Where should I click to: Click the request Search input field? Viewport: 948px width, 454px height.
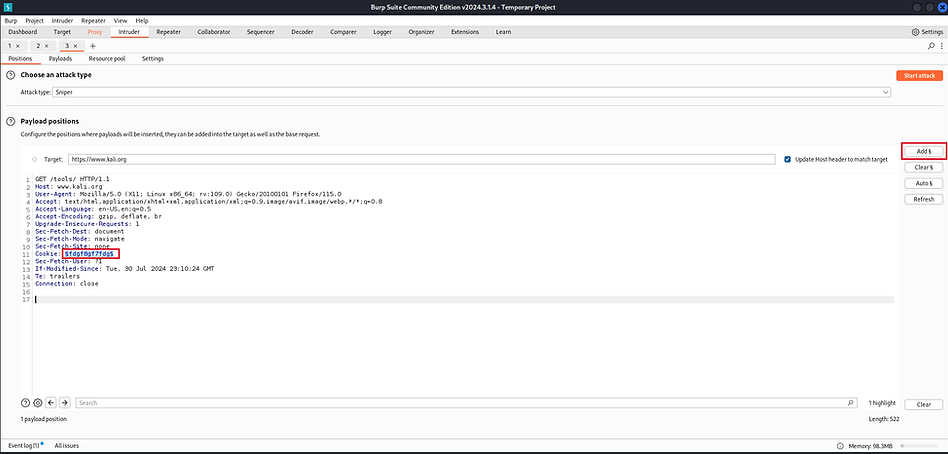pyautogui.click(x=467, y=403)
